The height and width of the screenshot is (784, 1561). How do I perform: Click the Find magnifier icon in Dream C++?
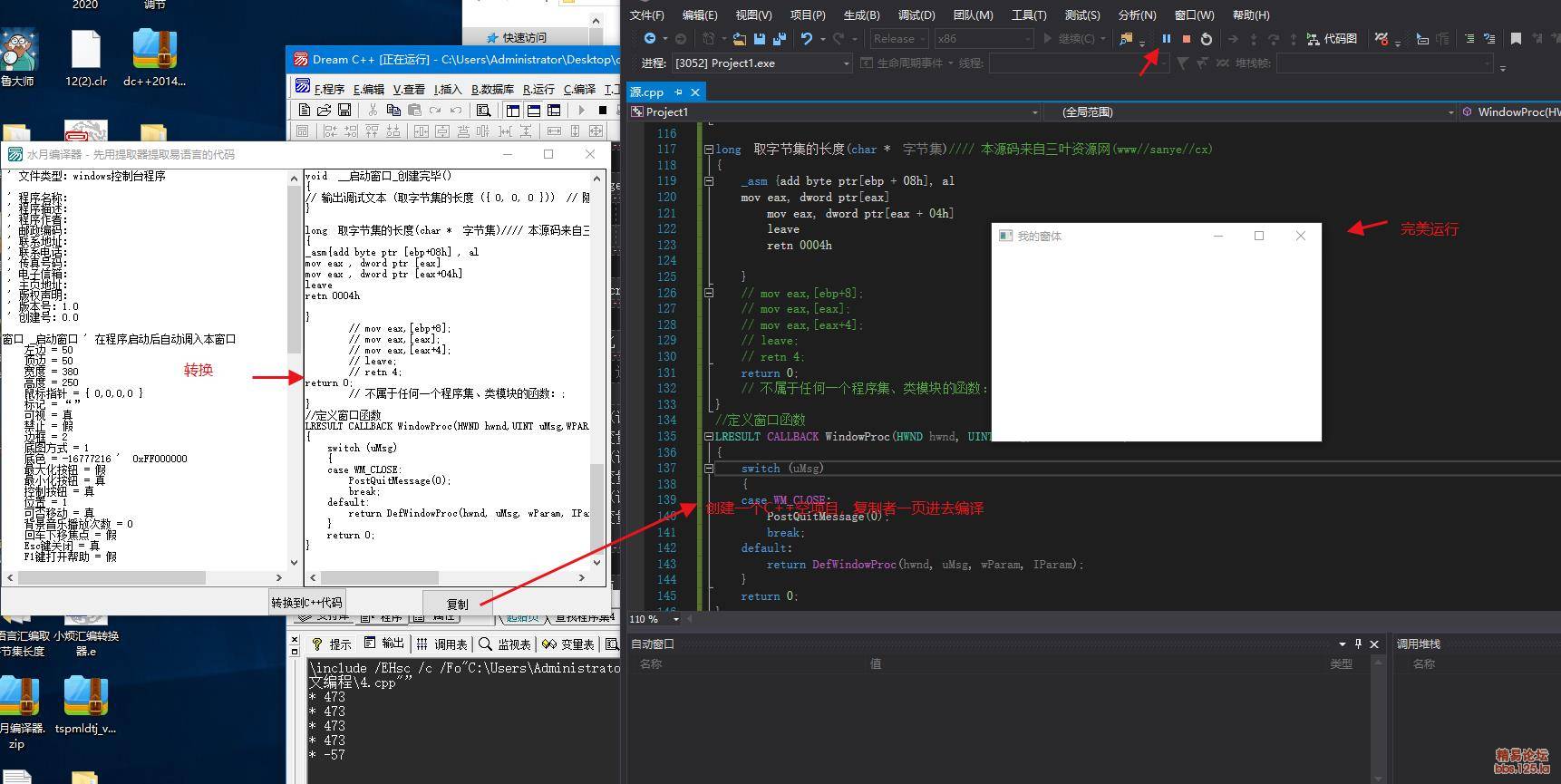[483, 110]
